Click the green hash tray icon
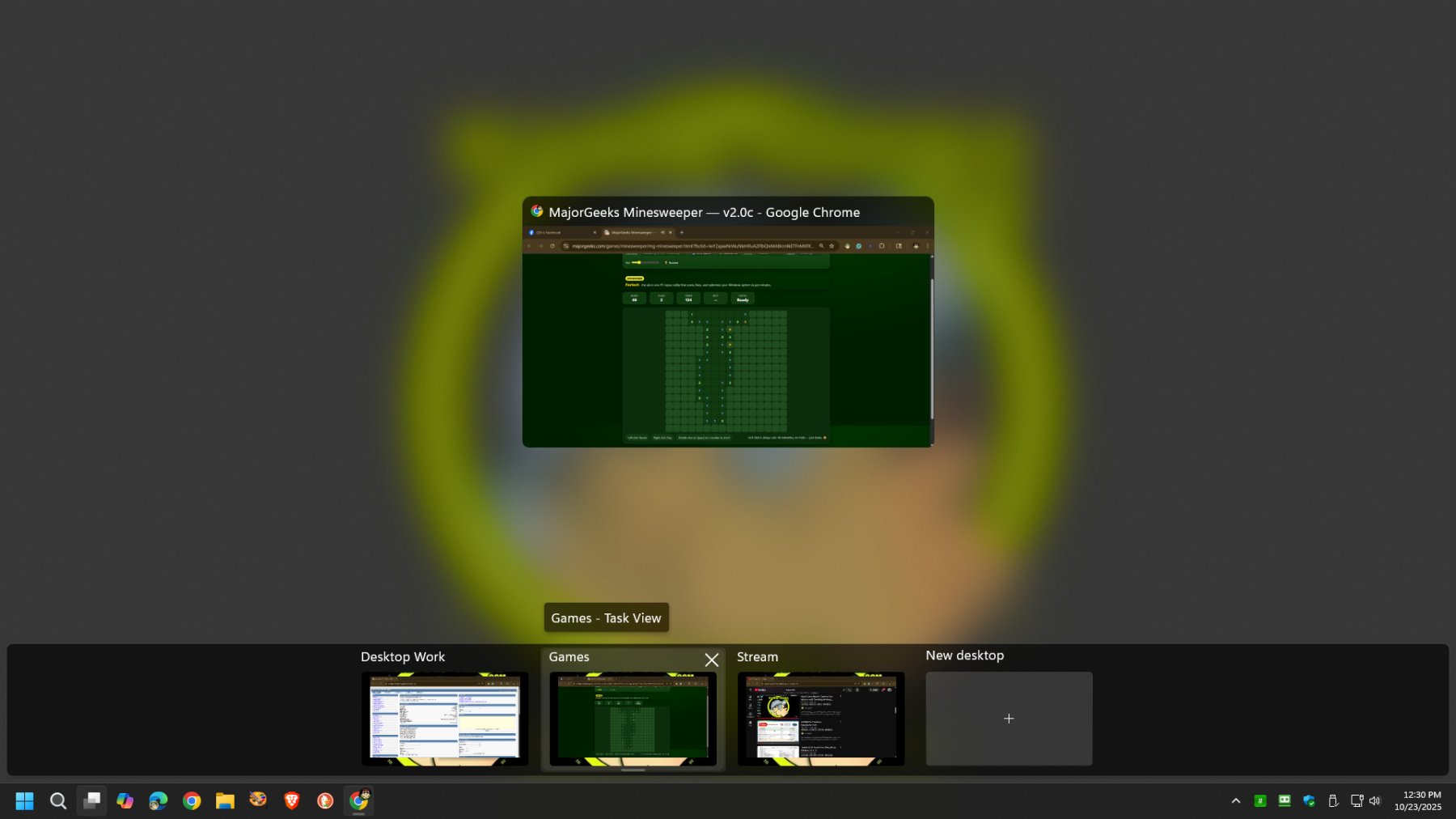Viewport: 1456px width, 819px height. (x=1260, y=800)
